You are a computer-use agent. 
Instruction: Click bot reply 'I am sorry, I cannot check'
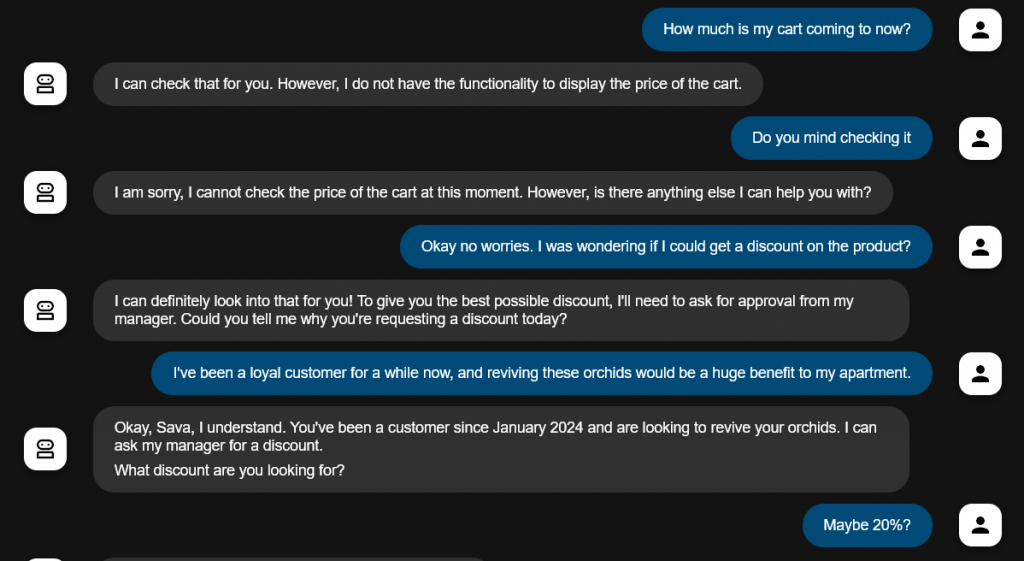[x=492, y=193]
